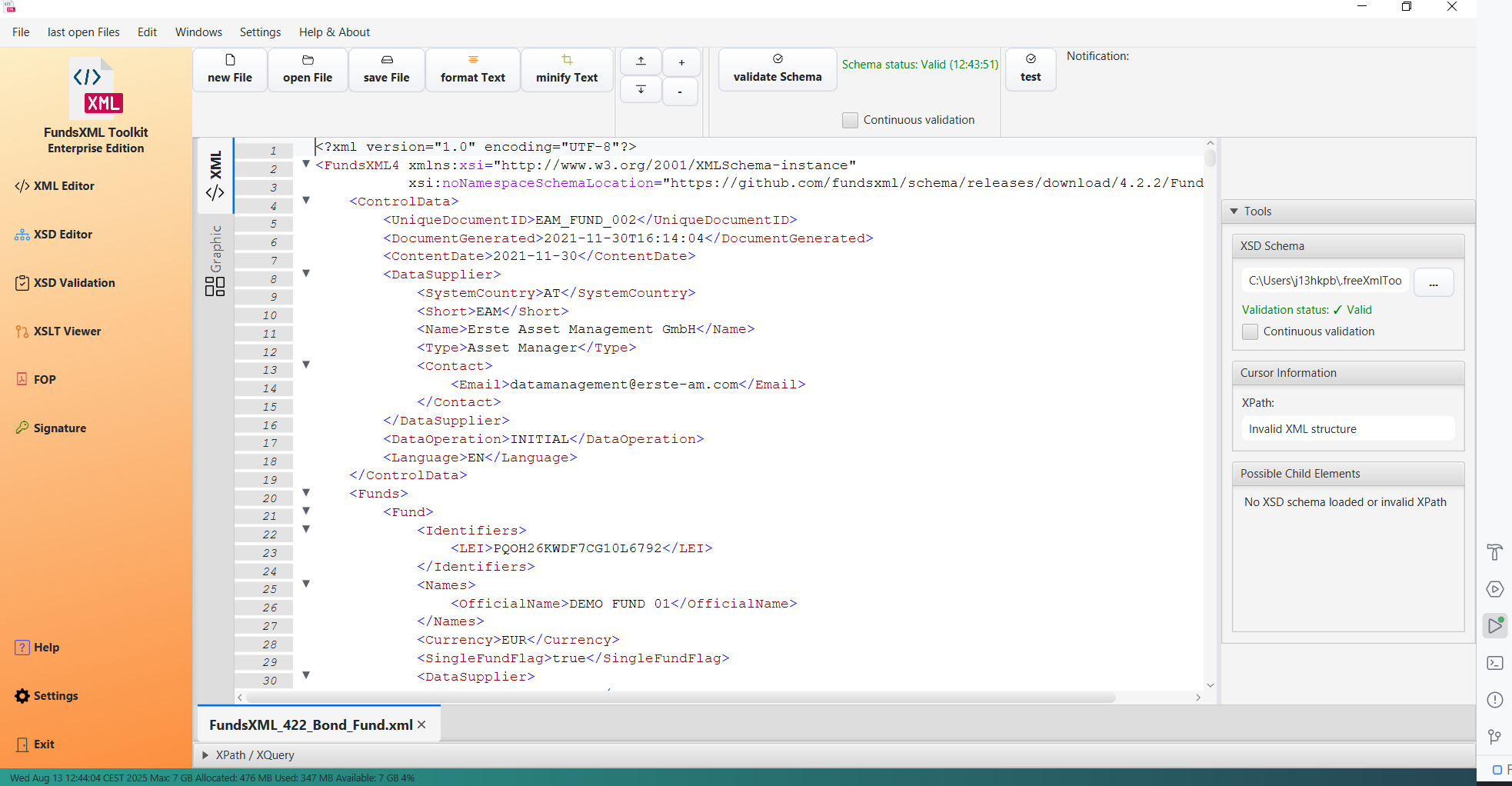Click Exit in the sidebar
The width and height of the screenshot is (1512, 786).
point(35,744)
